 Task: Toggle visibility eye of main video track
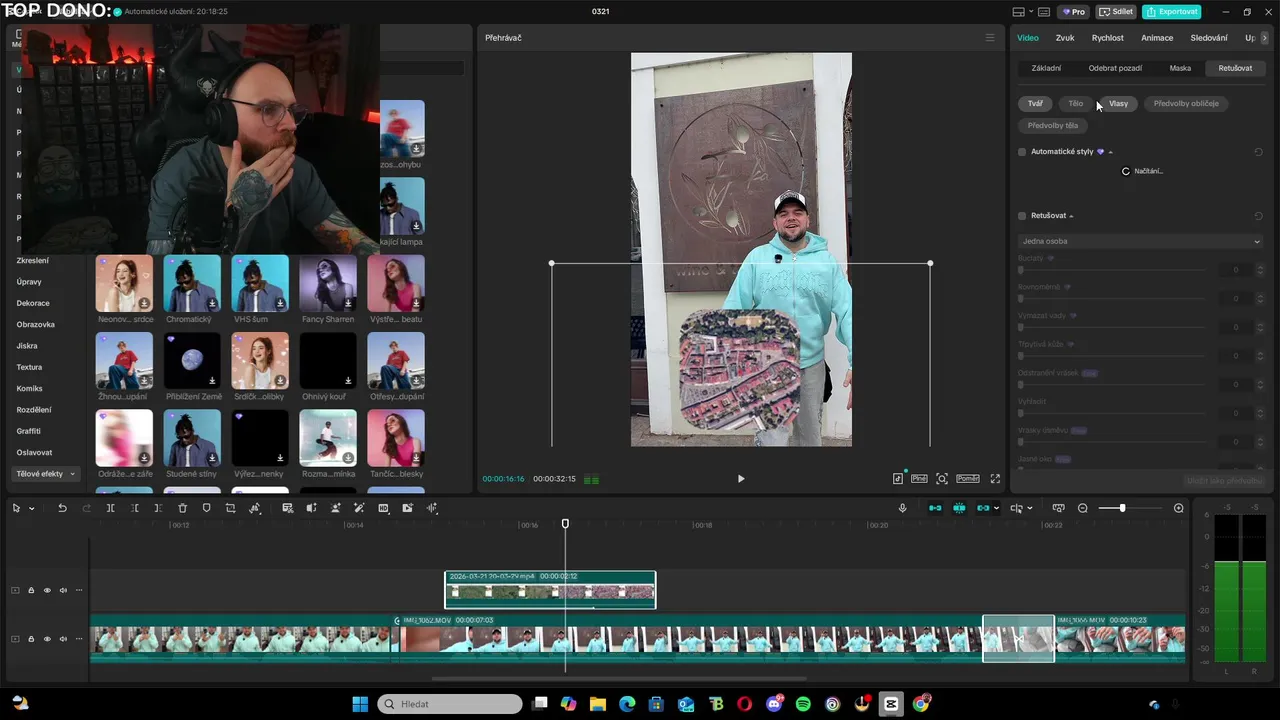coord(47,639)
